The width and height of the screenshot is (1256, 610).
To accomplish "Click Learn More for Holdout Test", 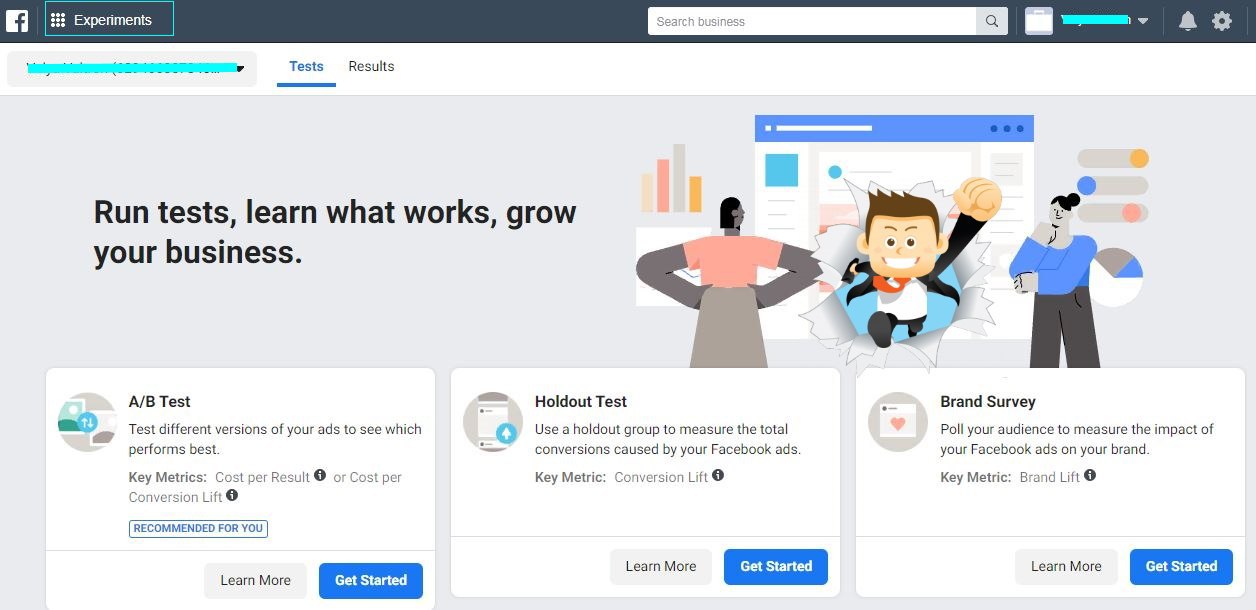I will (661, 566).
